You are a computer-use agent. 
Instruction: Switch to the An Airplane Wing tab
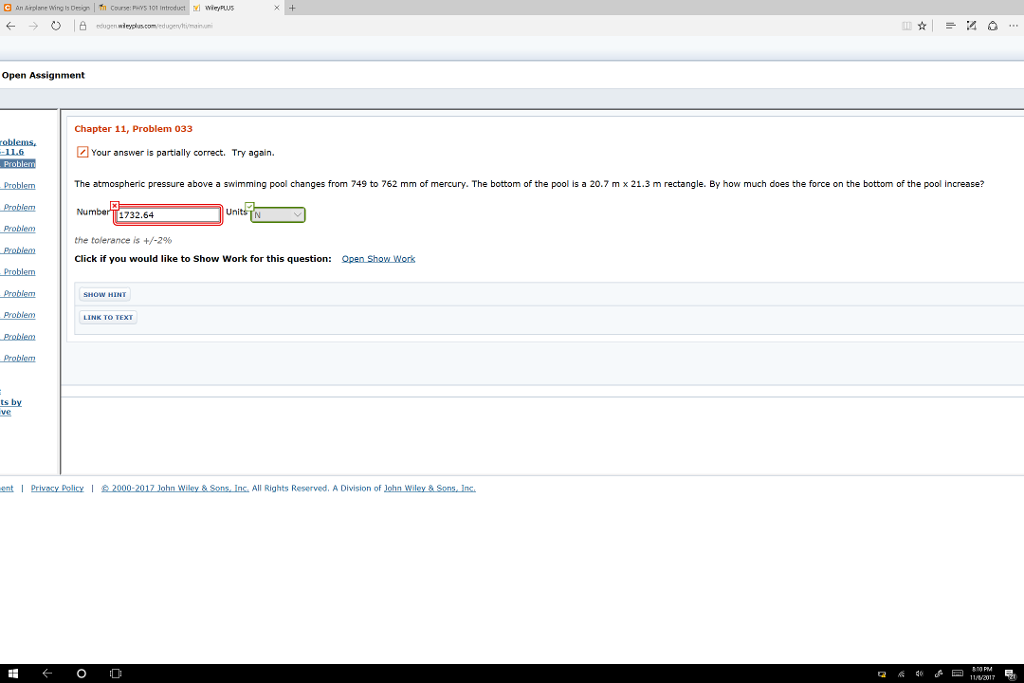50,7
